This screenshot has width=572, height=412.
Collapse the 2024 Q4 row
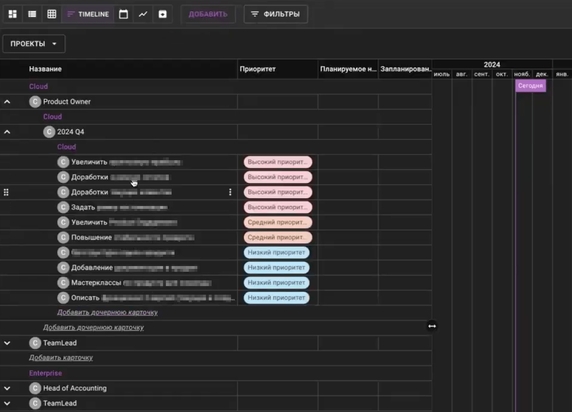(7, 132)
